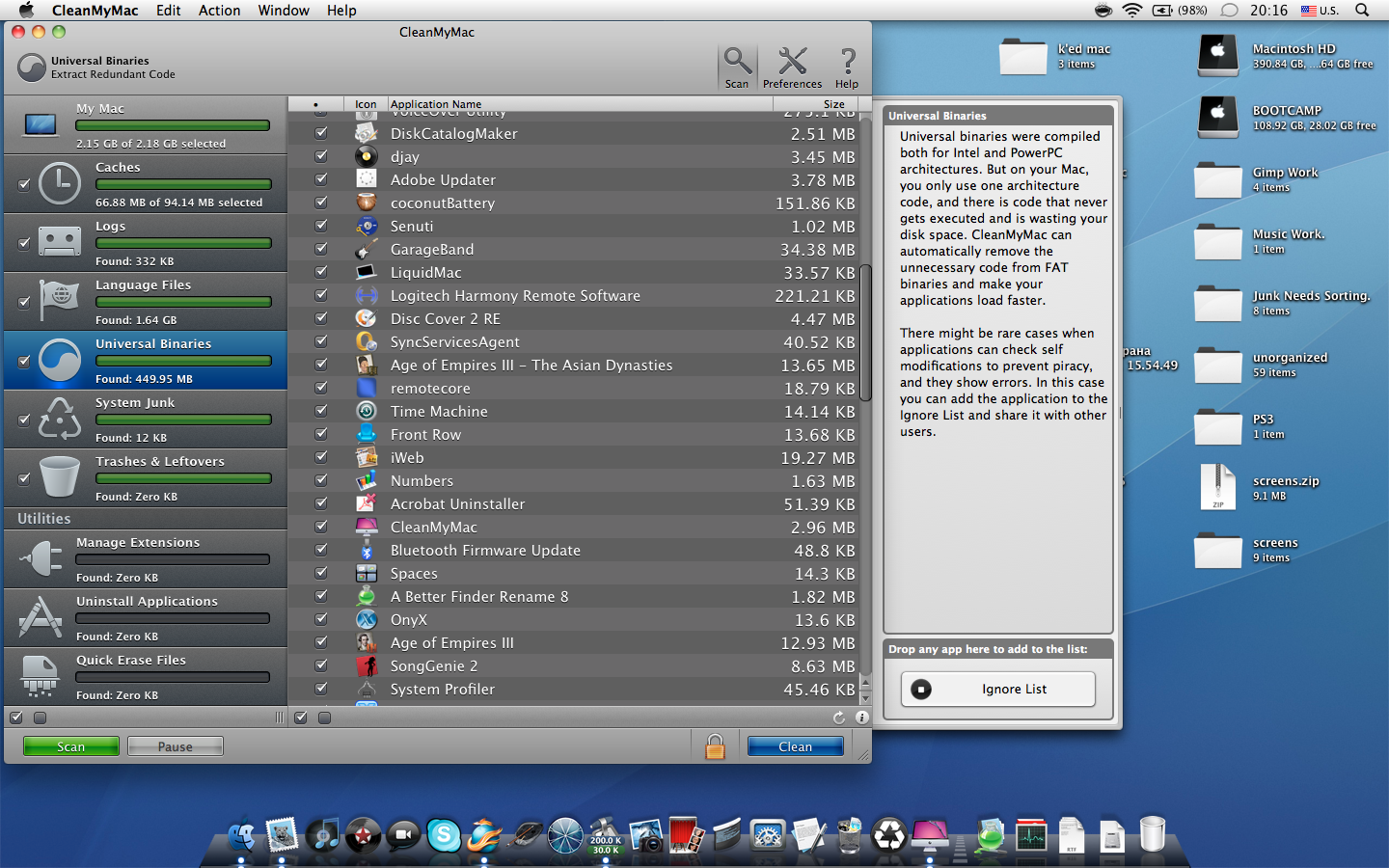Uncheck the Logs module checkbox

[x=24, y=243]
